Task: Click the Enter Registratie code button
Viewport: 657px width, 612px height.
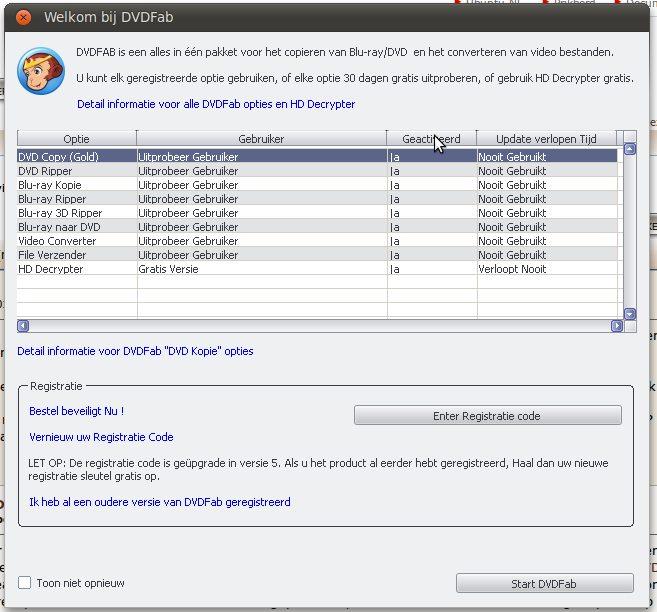Action: [488, 416]
